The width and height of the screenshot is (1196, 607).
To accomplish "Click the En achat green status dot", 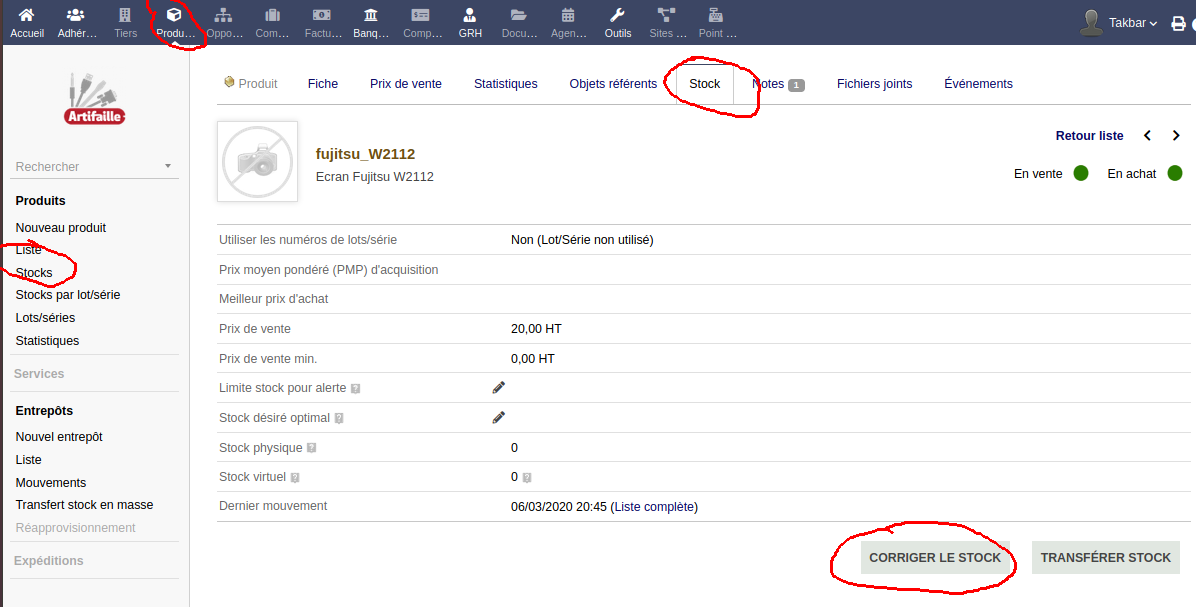I will point(1175,174).
